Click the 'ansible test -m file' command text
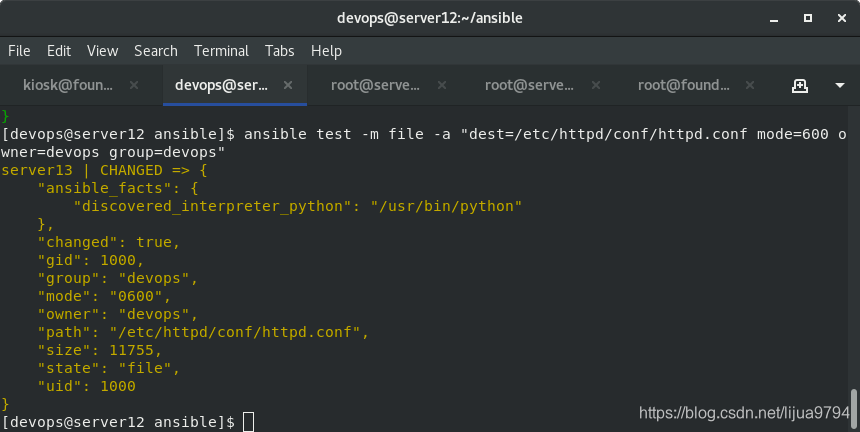 [333, 134]
